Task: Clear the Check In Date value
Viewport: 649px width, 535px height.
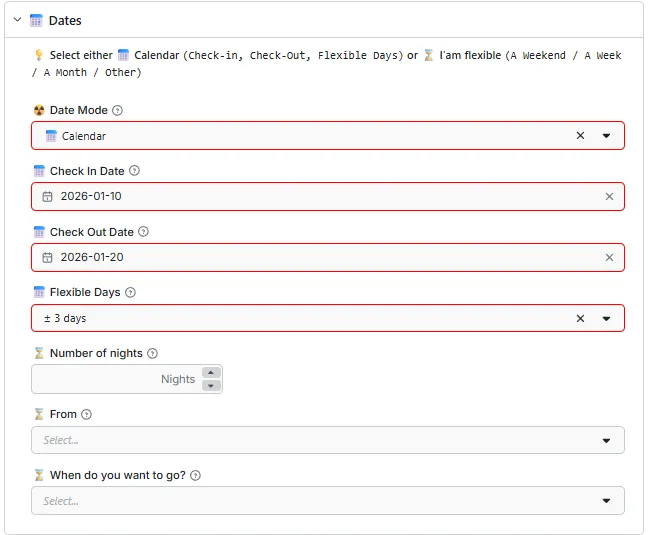Action: (609, 197)
